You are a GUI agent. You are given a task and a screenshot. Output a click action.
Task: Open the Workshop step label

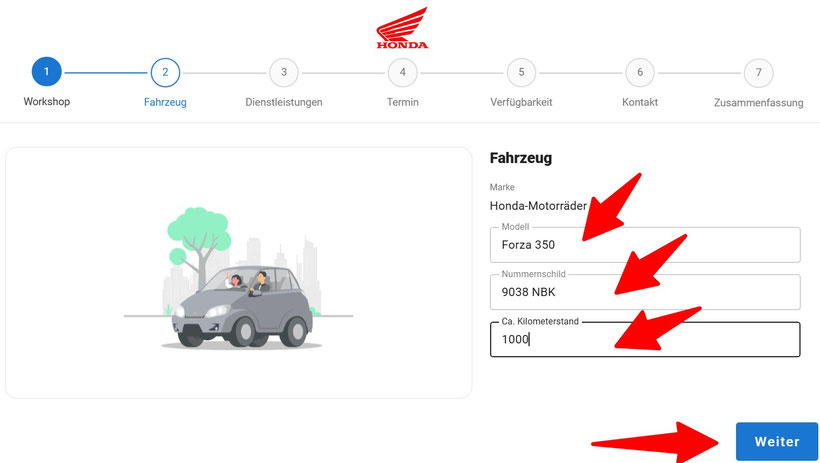click(x=47, y=101)
